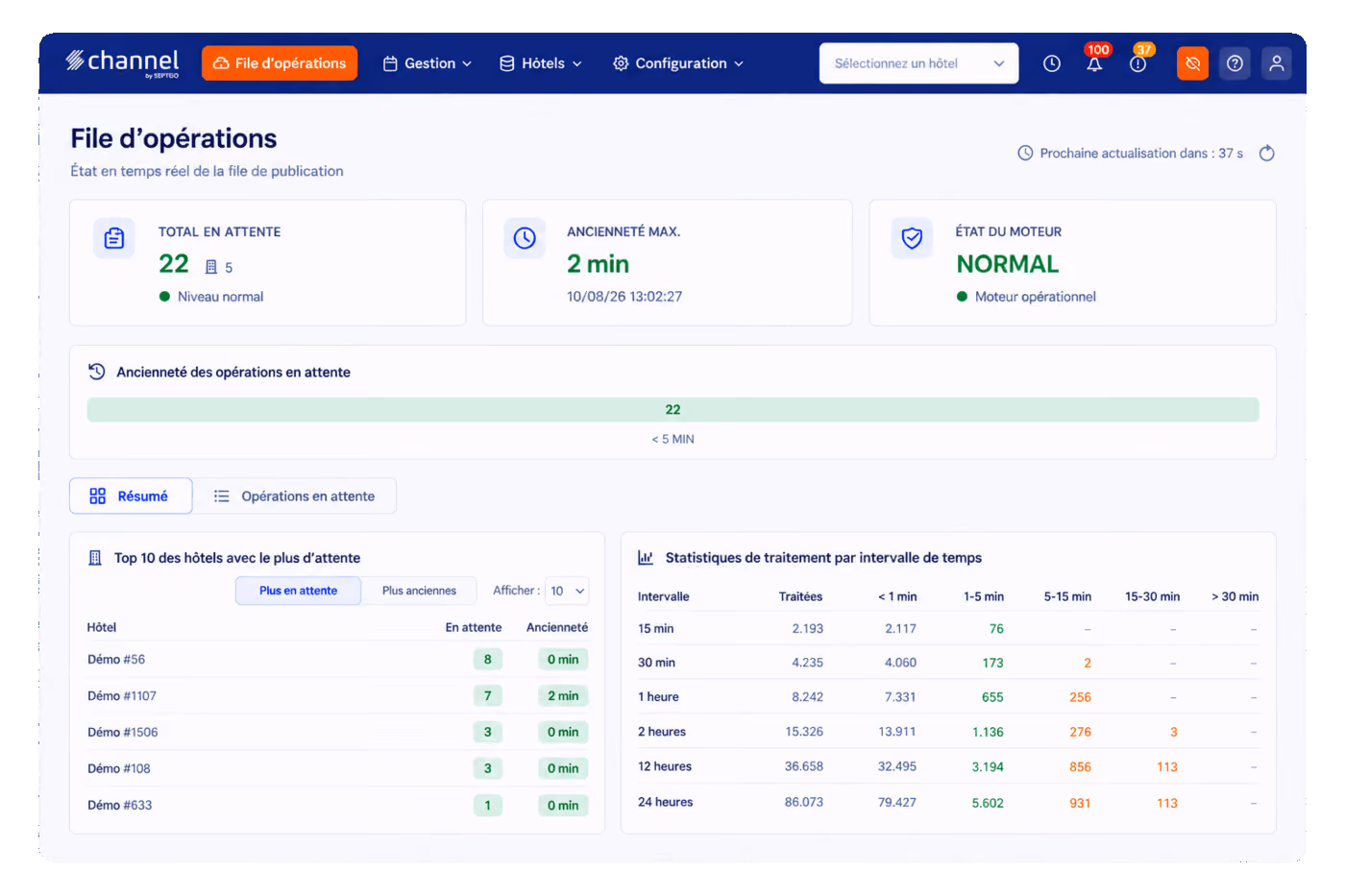Open the Sélectionnez un hôtel dropdown
1345x896 pixels.
pyautogui.click(x=918, y=63)
